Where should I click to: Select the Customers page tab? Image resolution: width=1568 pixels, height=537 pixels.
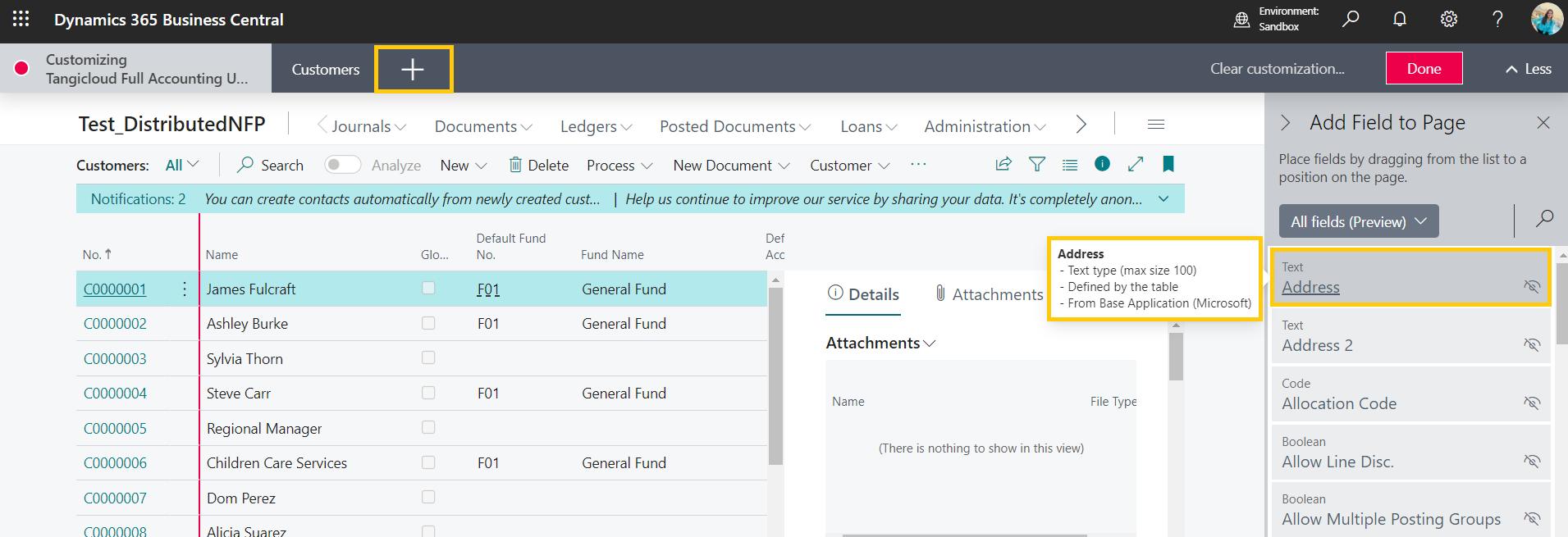326,69
